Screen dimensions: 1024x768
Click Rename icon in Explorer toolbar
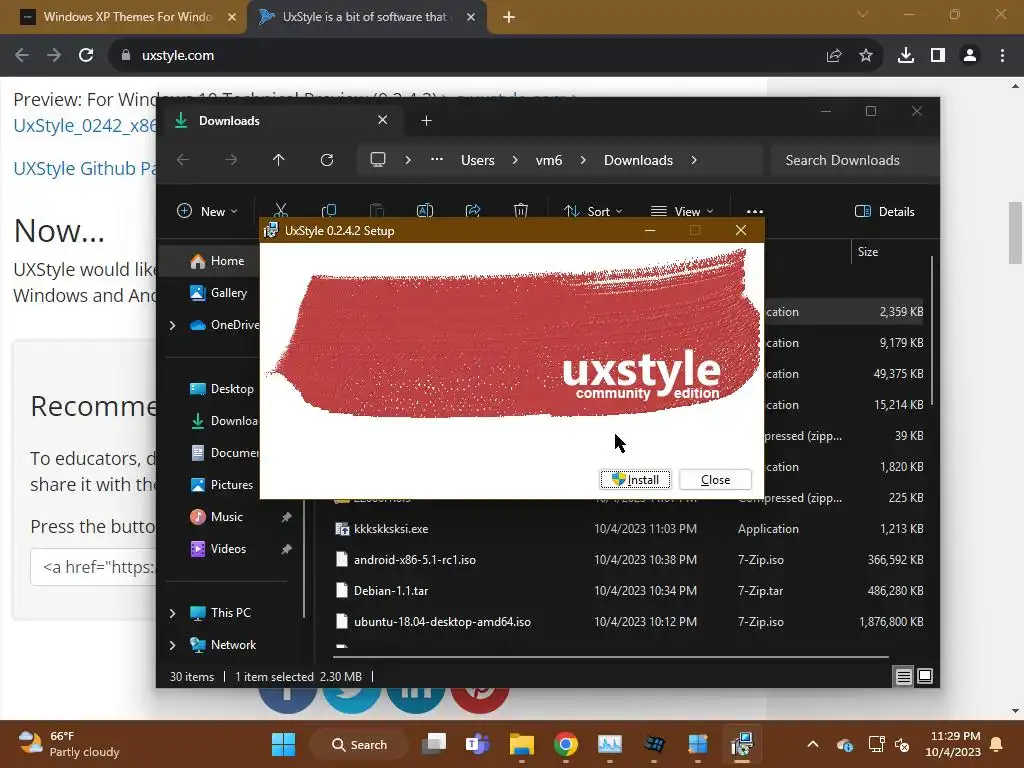point(425,210)
